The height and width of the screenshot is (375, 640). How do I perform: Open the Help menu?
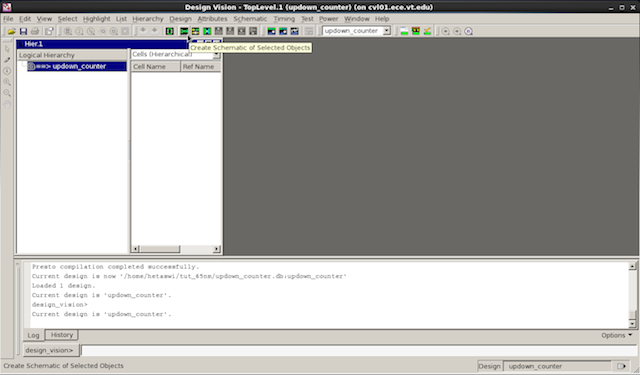(x=382, y=19)
